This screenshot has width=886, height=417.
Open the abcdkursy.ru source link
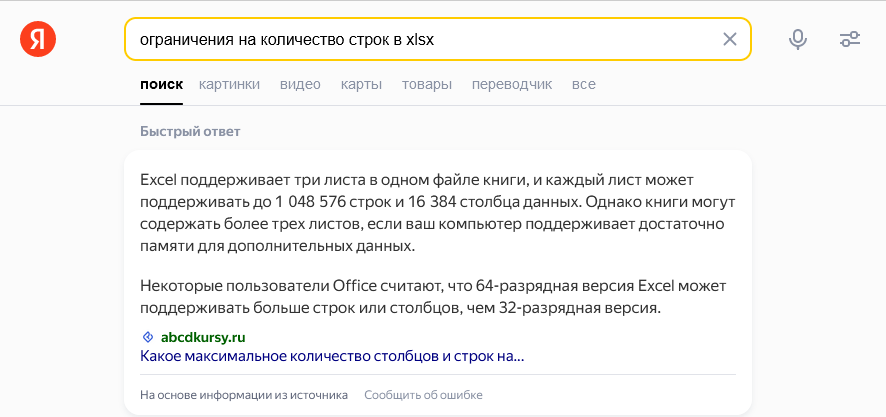point(203,337)
